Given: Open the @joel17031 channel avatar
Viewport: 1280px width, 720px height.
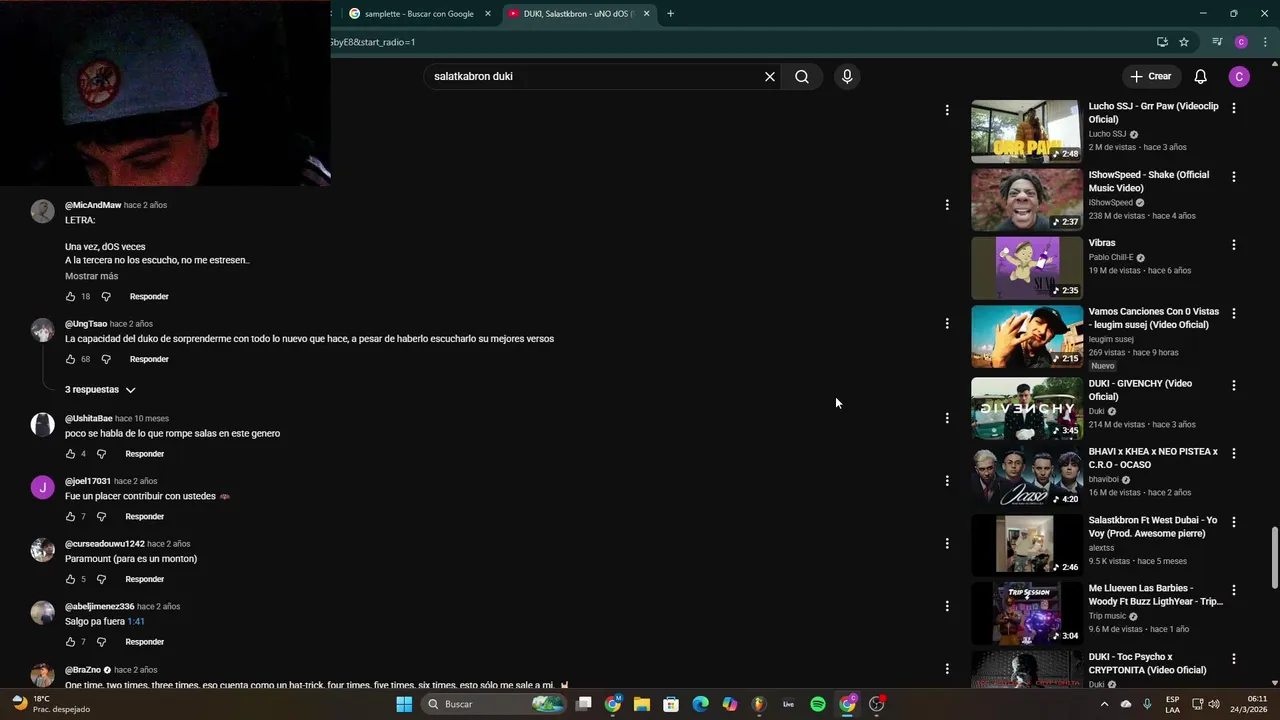Looking at the screenshot, I should click(x=42, y=487).
